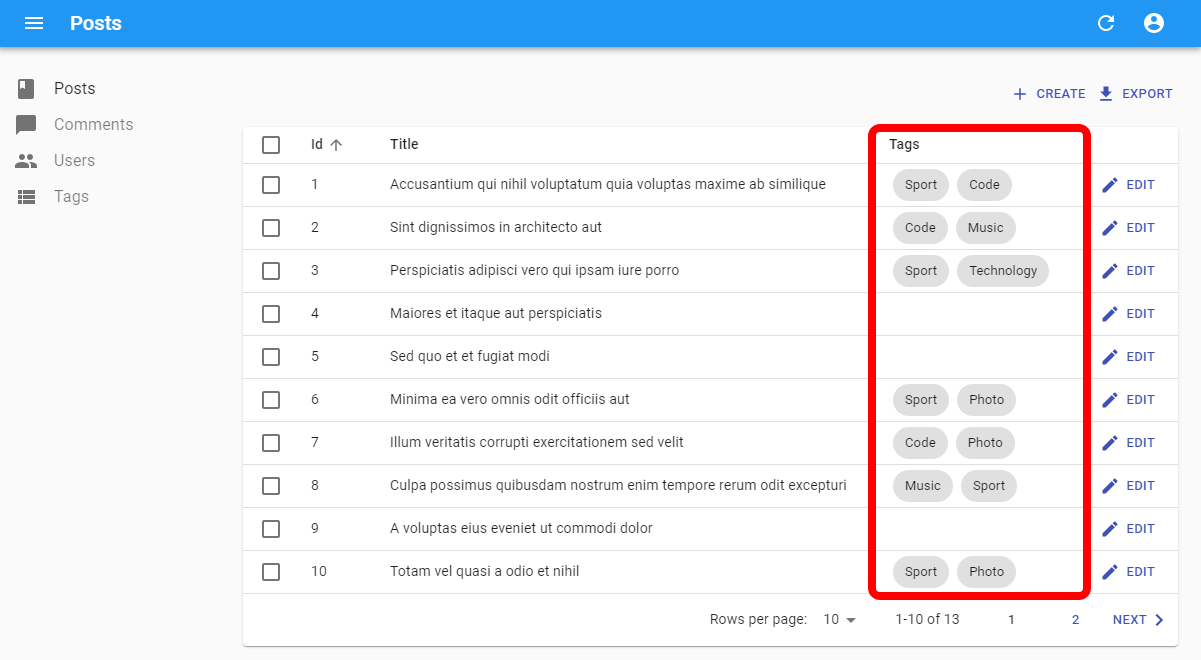Toggle the select-all checkbox in header
The image size is (1201, 660).
(x=271, y=145)
